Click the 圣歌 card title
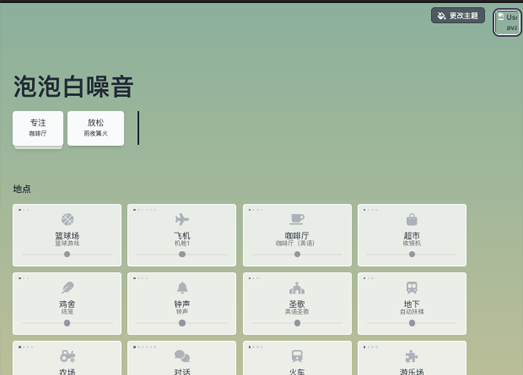The image size is (523, 375). 297,304
